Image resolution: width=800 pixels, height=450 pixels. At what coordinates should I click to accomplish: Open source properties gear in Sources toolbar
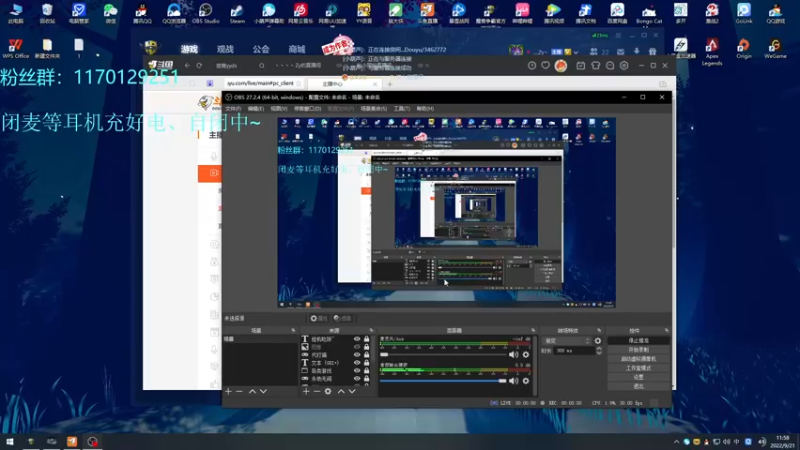[x=328, y=391]
